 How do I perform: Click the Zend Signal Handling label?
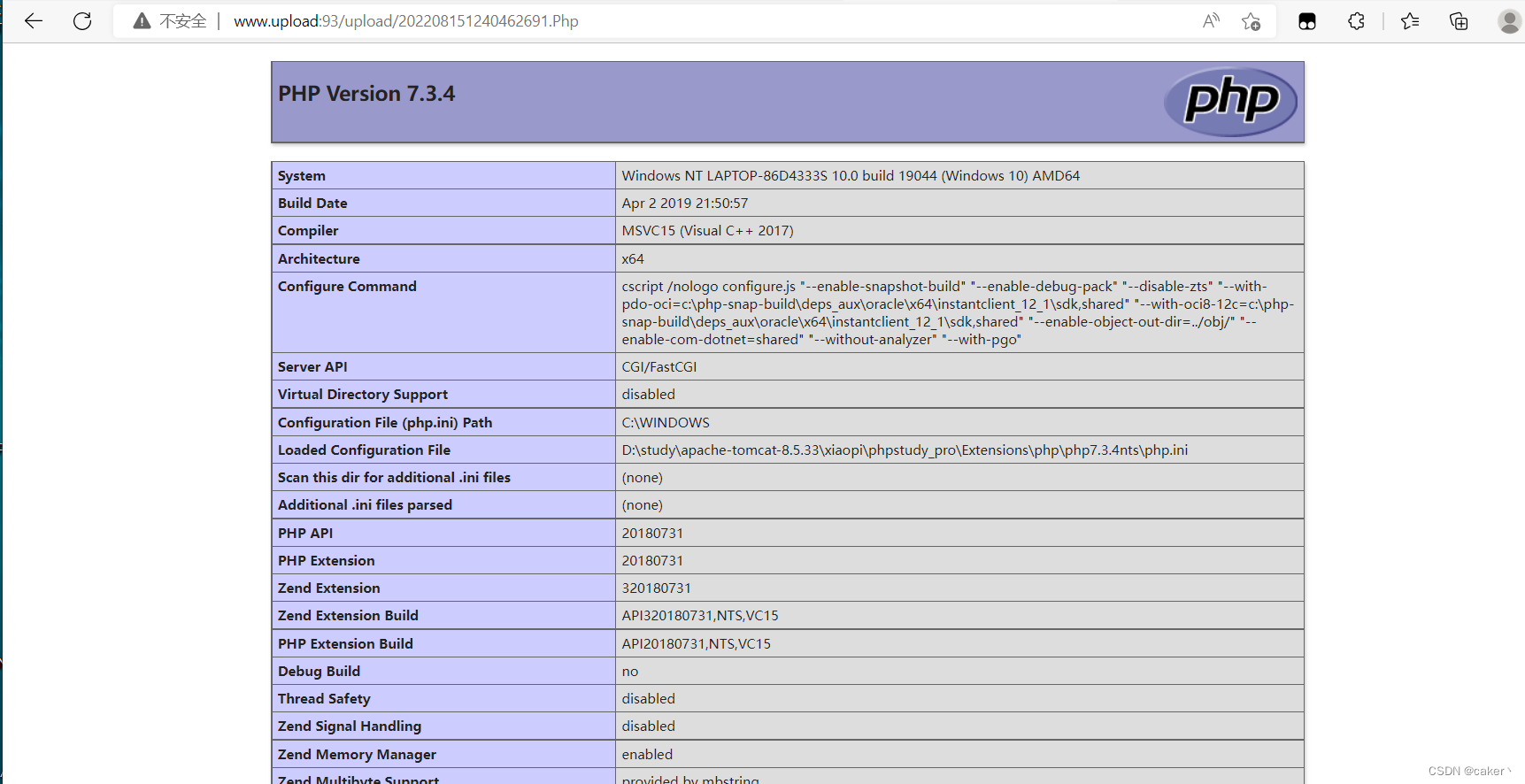coord(350,726)
